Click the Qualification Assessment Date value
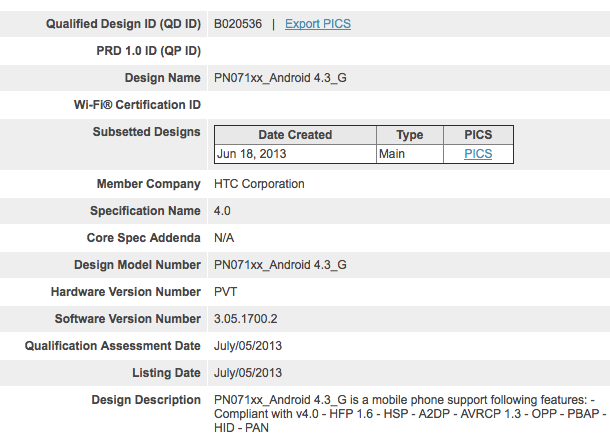The image size is (610, 441). [x=249, y=346]
